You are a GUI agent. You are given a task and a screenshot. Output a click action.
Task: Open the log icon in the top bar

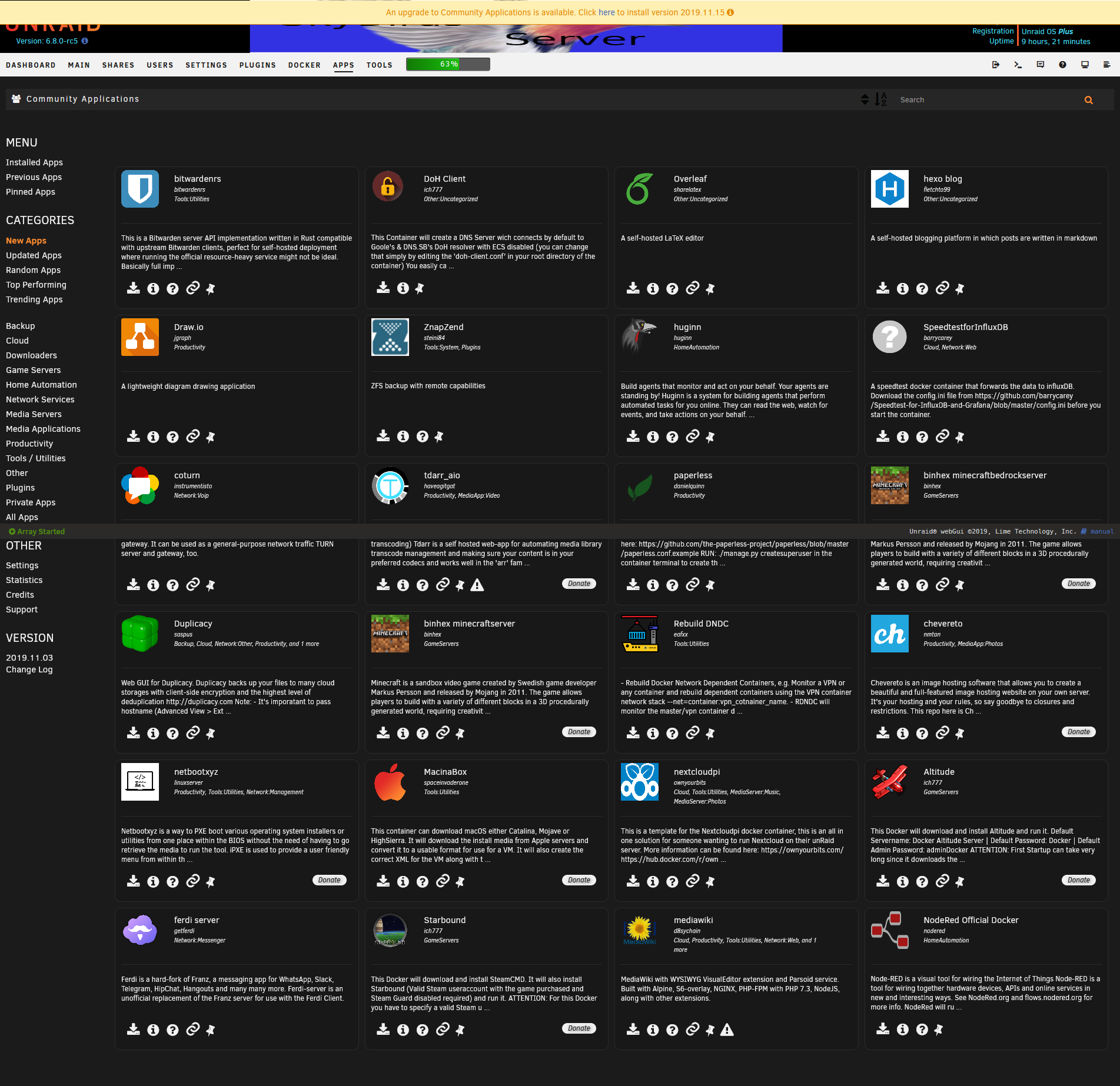point(1106,65)
